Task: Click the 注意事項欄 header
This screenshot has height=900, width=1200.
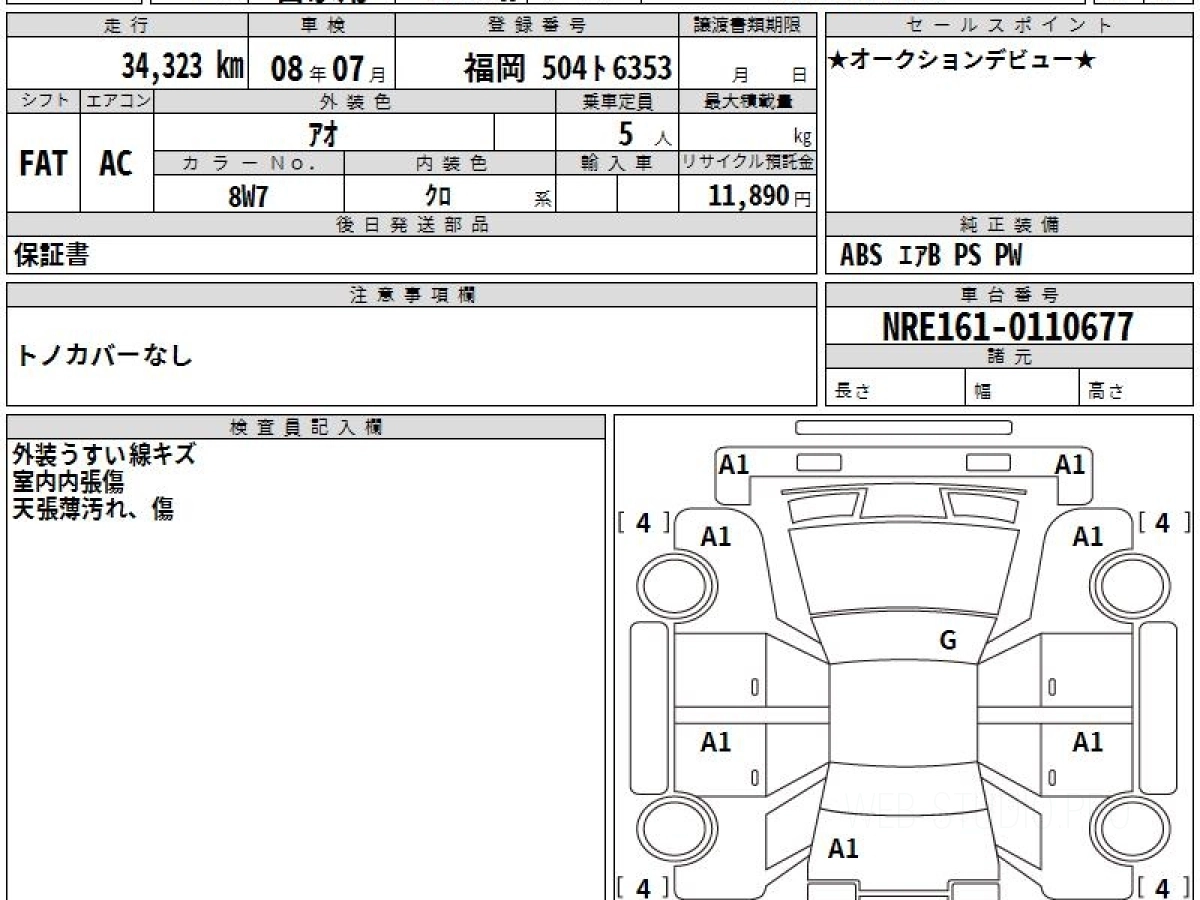Action: (x=412, y=295)
